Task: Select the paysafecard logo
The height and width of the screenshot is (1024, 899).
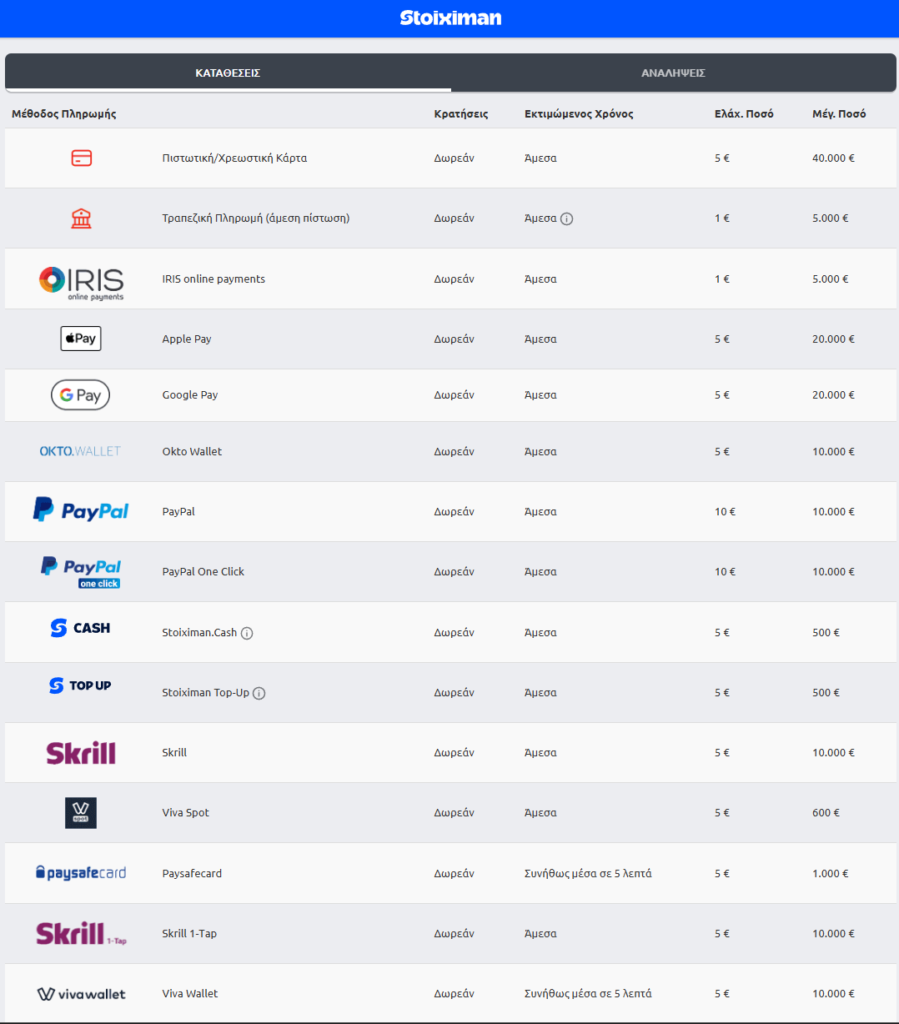Action: [x=81, y=873]
